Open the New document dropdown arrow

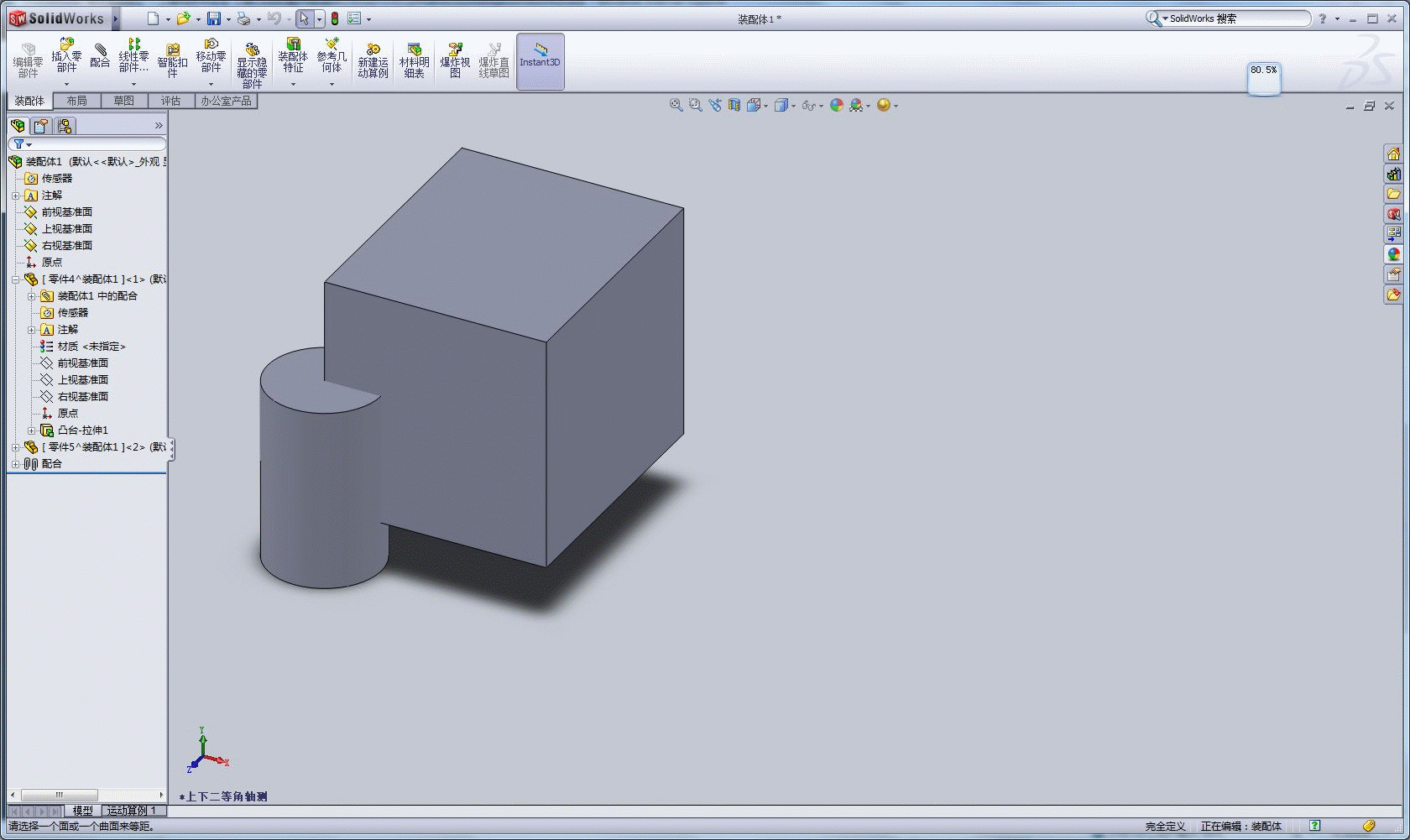tap(168, 19)
